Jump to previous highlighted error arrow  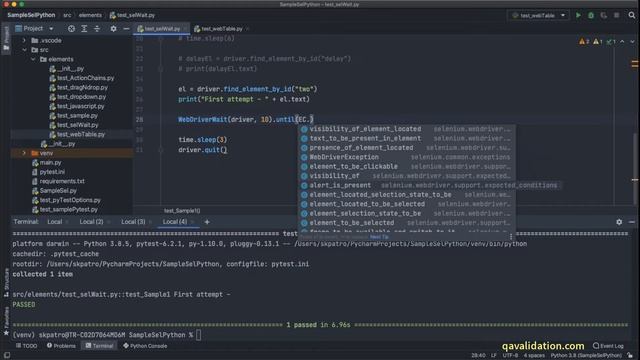(x=622, y=42)
